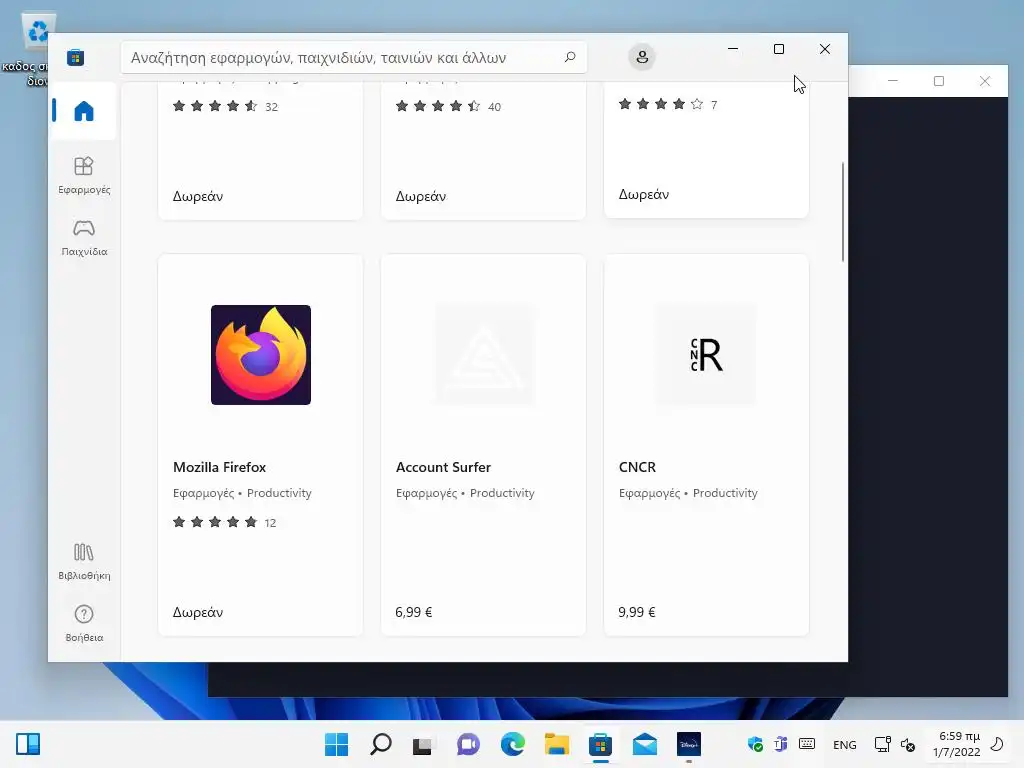Open the Home tab in Store sidebar
The width and height of the screenshot is (1024, 768).
click(x=84, y=111)
